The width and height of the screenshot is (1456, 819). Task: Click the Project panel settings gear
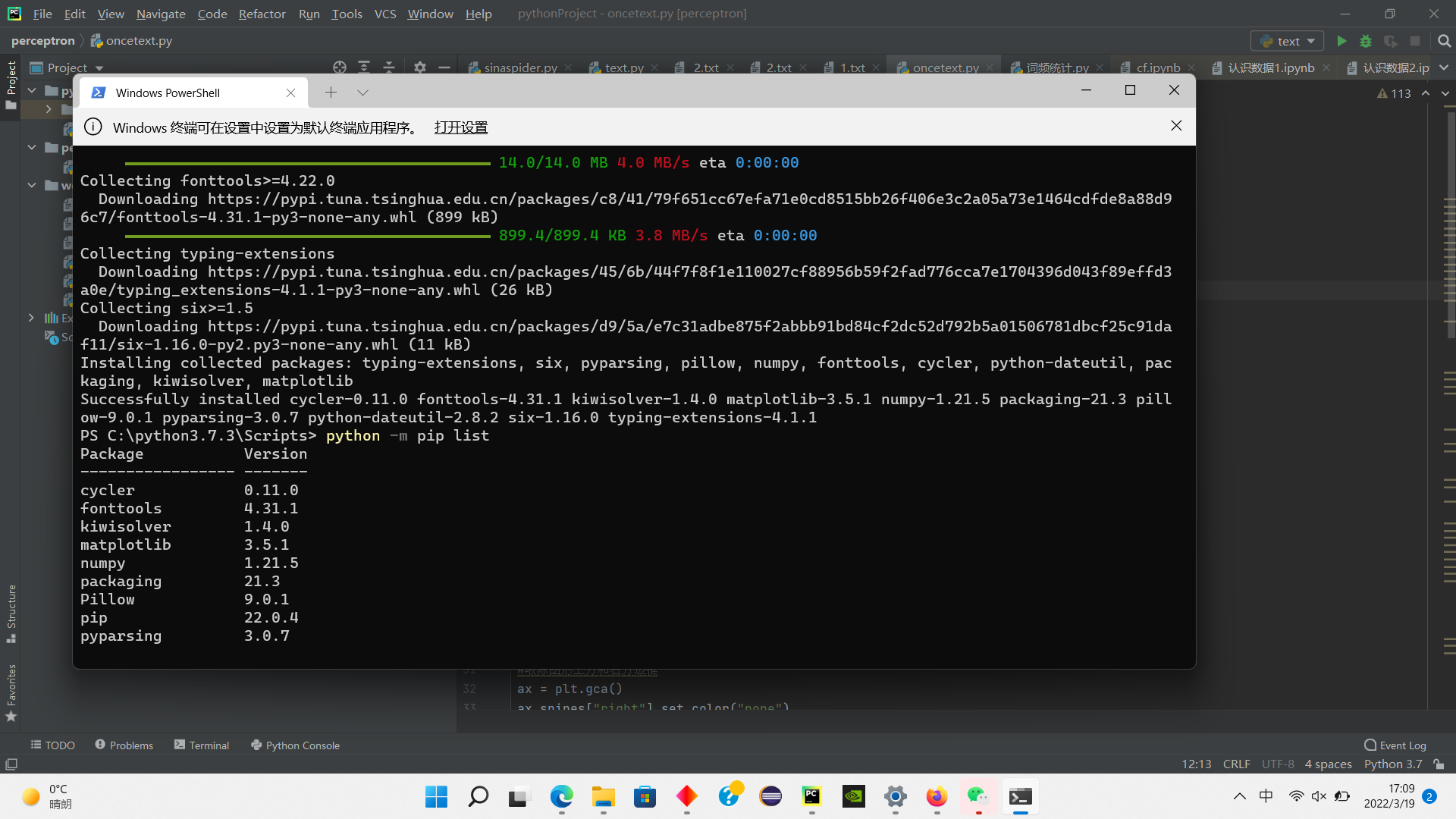coord(420,67)
